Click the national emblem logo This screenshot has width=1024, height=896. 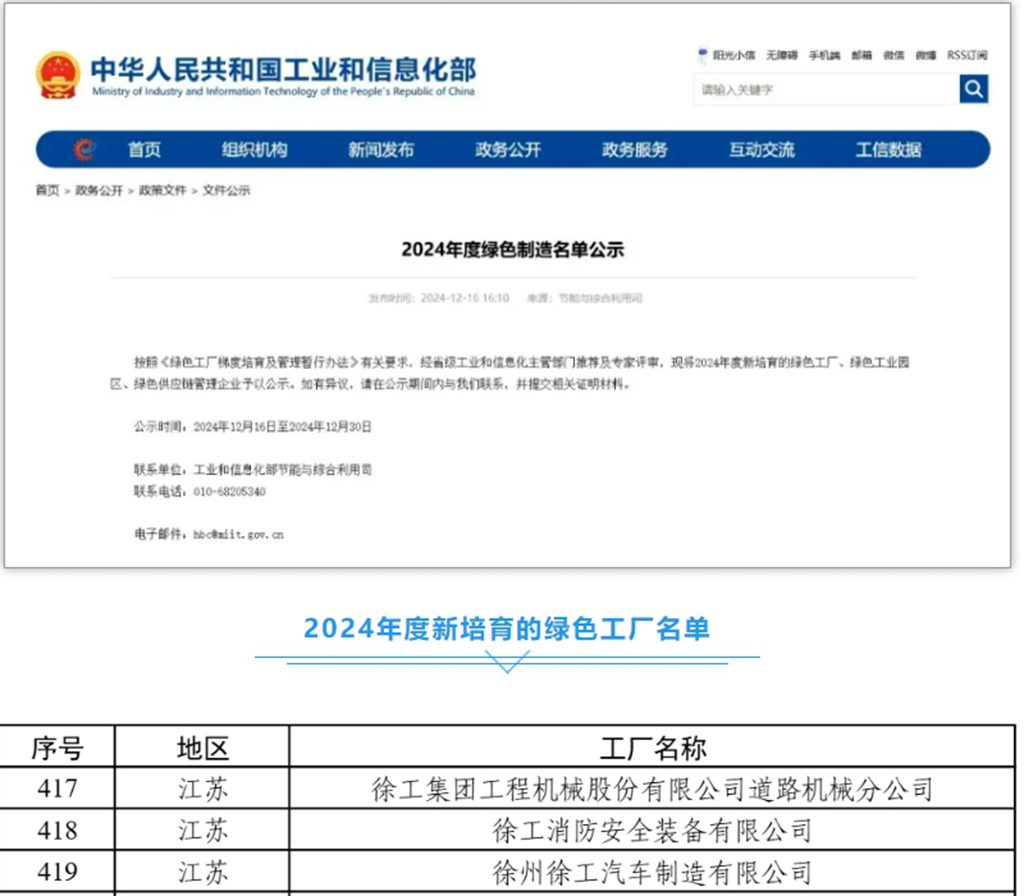tap(58, 76)
